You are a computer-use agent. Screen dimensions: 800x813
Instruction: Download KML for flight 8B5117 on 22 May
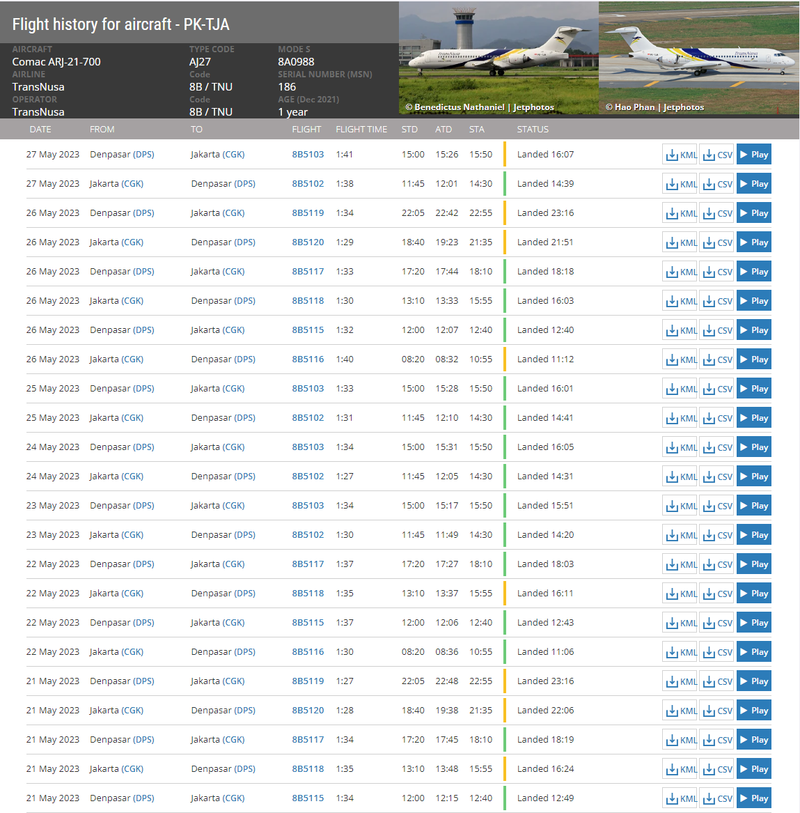coord(680,564)
